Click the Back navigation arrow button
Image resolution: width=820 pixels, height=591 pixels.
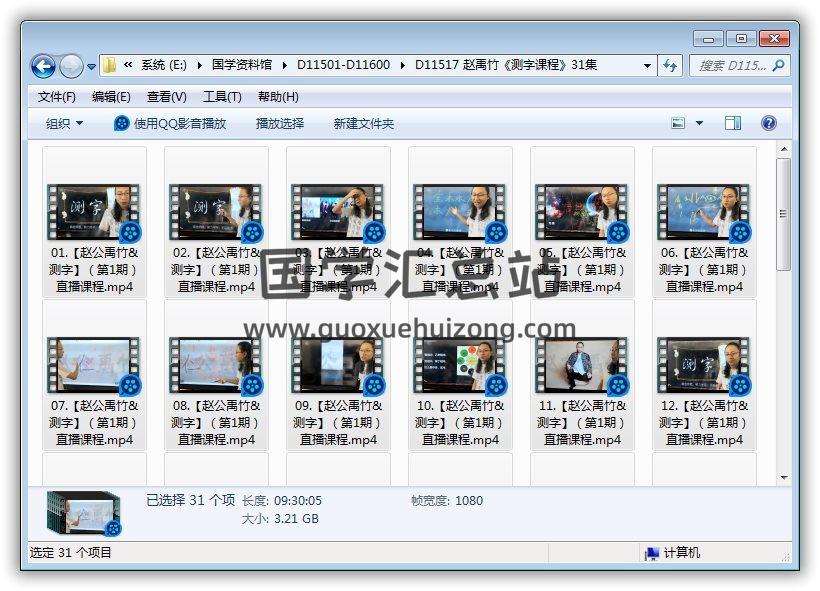[43, 66]
